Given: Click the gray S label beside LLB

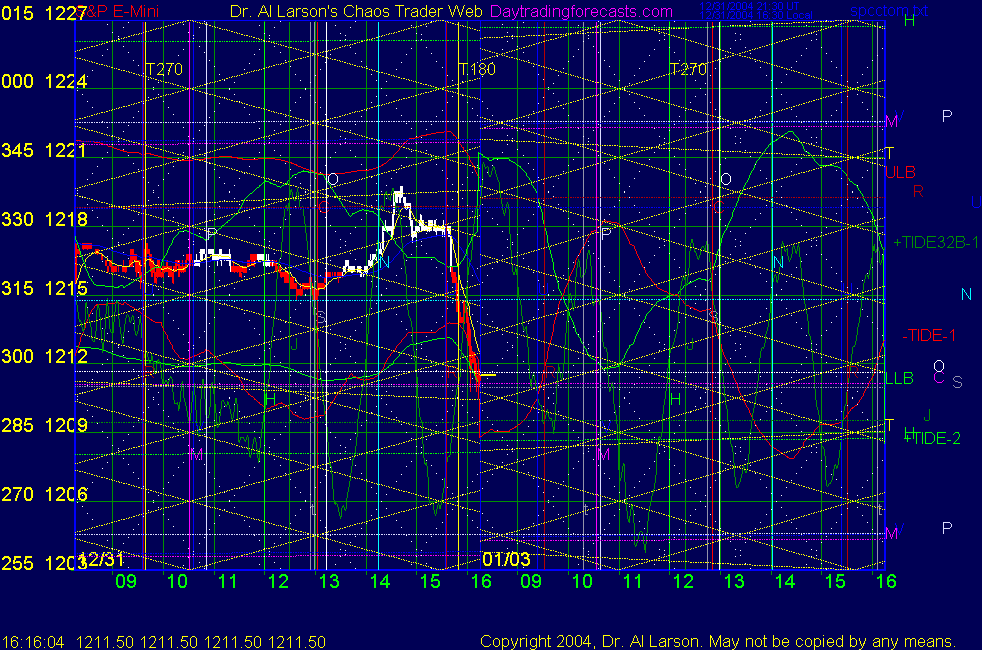Looking at the screenshot, I should (x=957, y=382).
